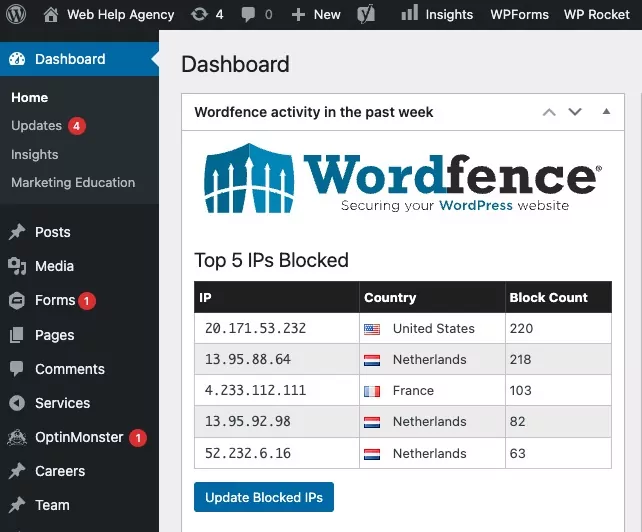Click the Team pushpin icon

[17, 505]
